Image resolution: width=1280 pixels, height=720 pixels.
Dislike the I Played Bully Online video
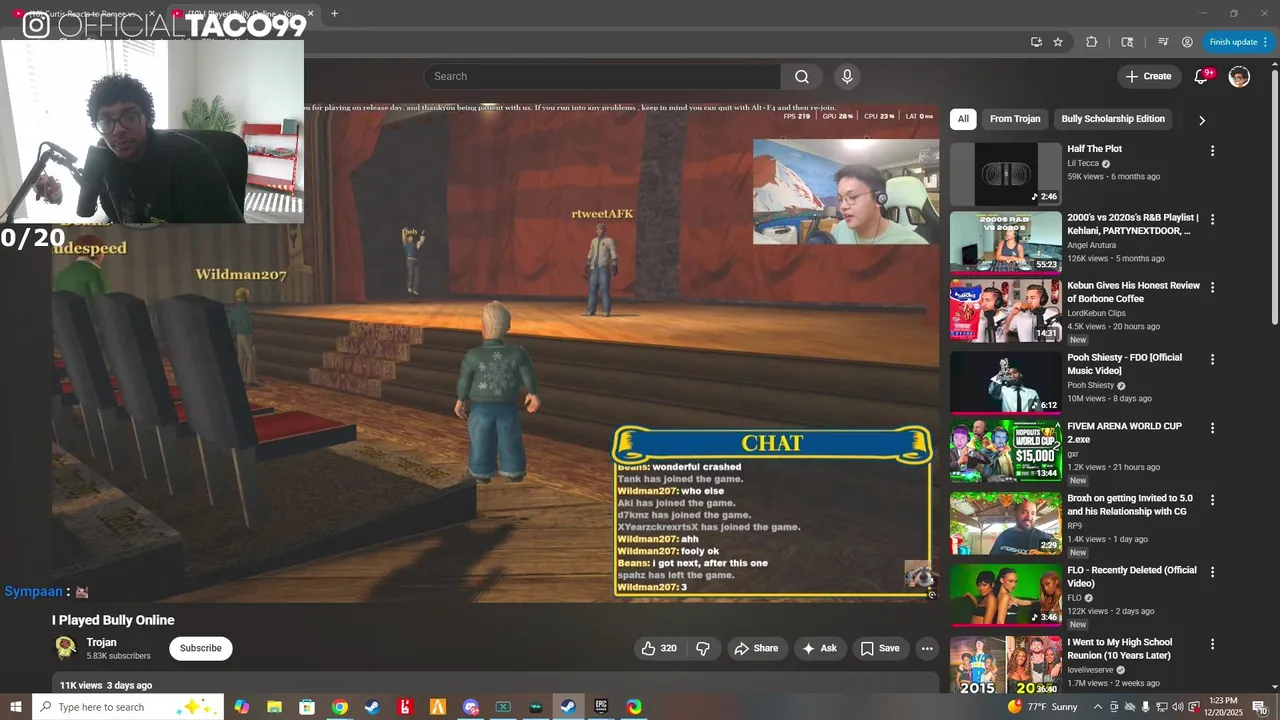pos(703,649)
